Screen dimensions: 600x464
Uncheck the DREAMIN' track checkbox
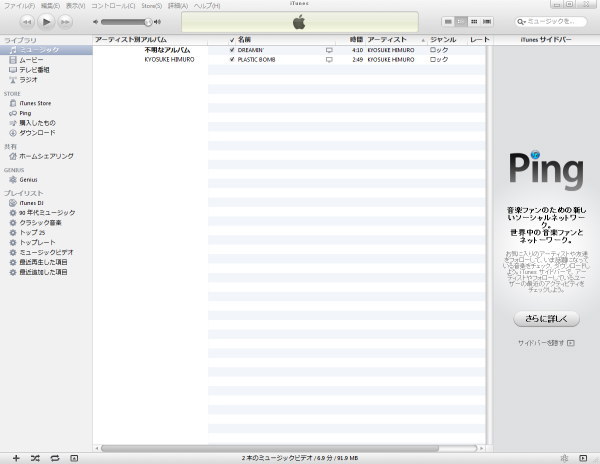pyautogui.click(x=232, y=50)
